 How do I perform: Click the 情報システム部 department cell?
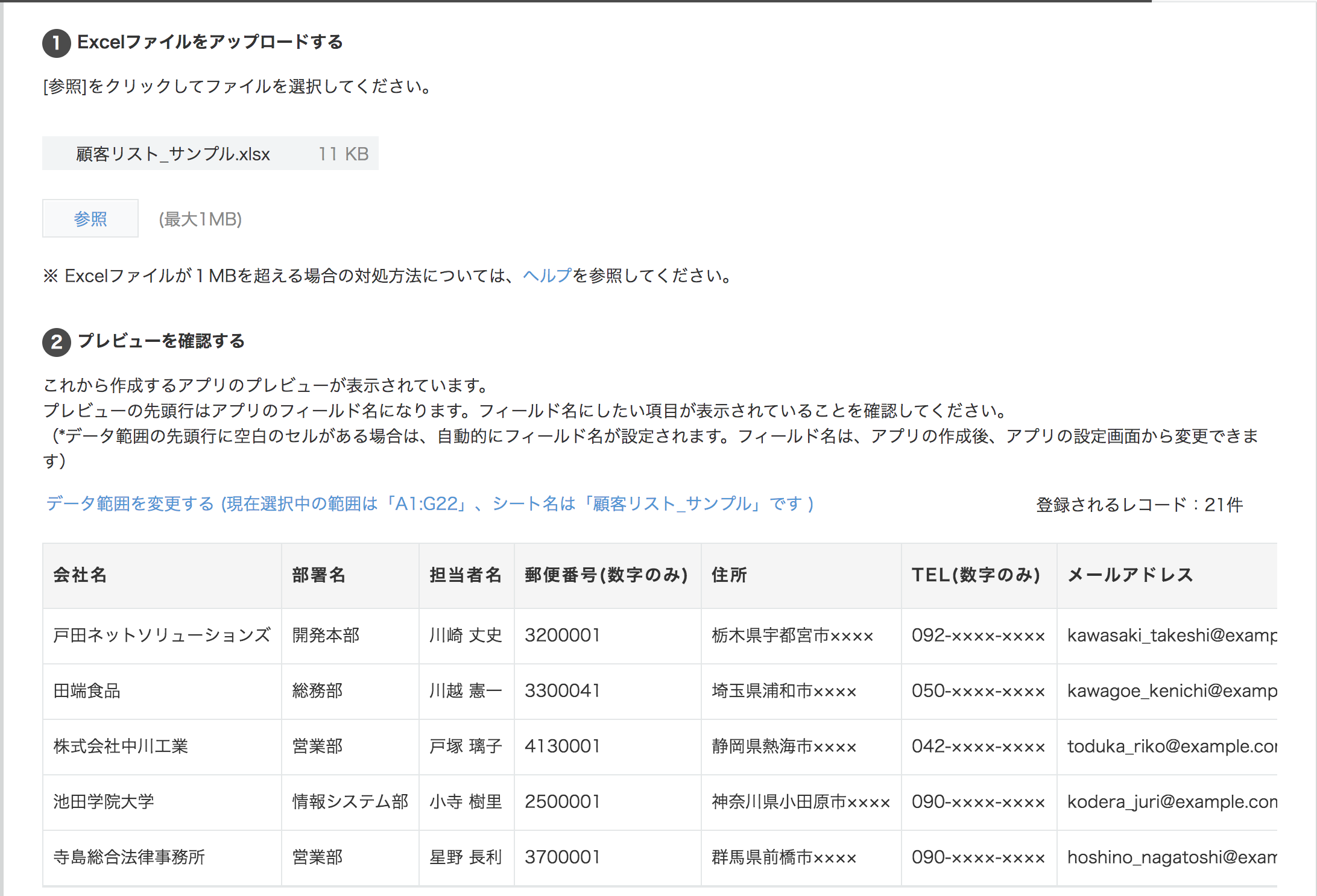350,802
